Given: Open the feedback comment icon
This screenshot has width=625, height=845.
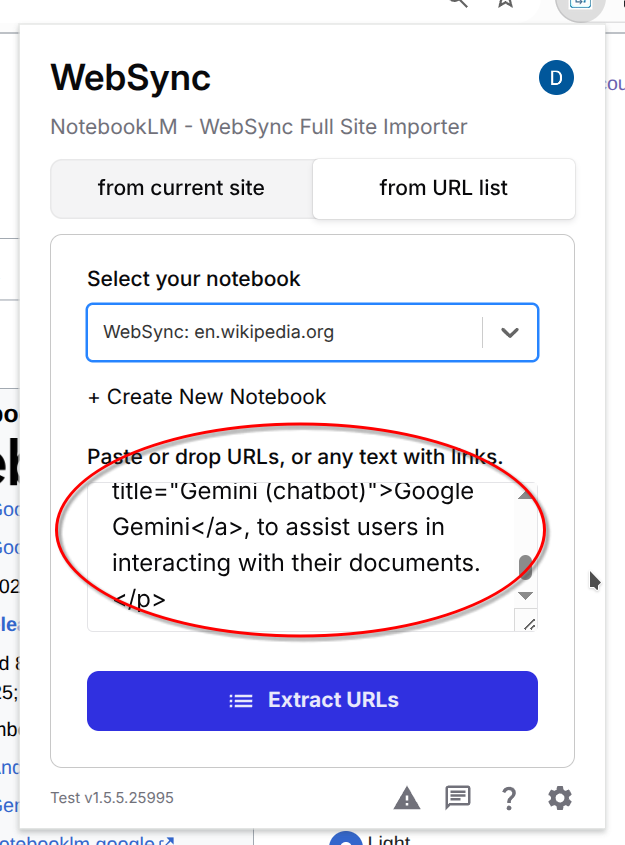Looking at the screenshot, I should pos(458,797).
